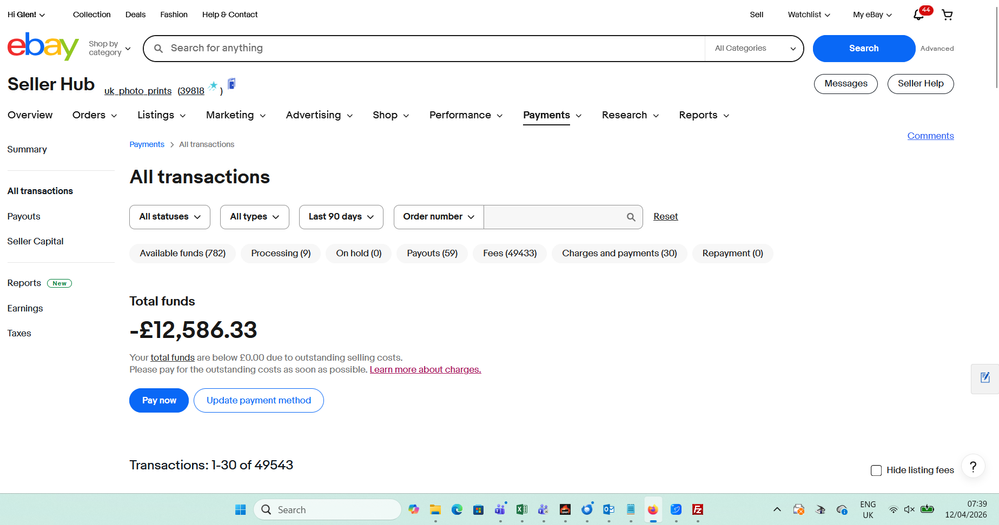
Task: Open the All statuses filter dropdown
Action: (169, 217)
